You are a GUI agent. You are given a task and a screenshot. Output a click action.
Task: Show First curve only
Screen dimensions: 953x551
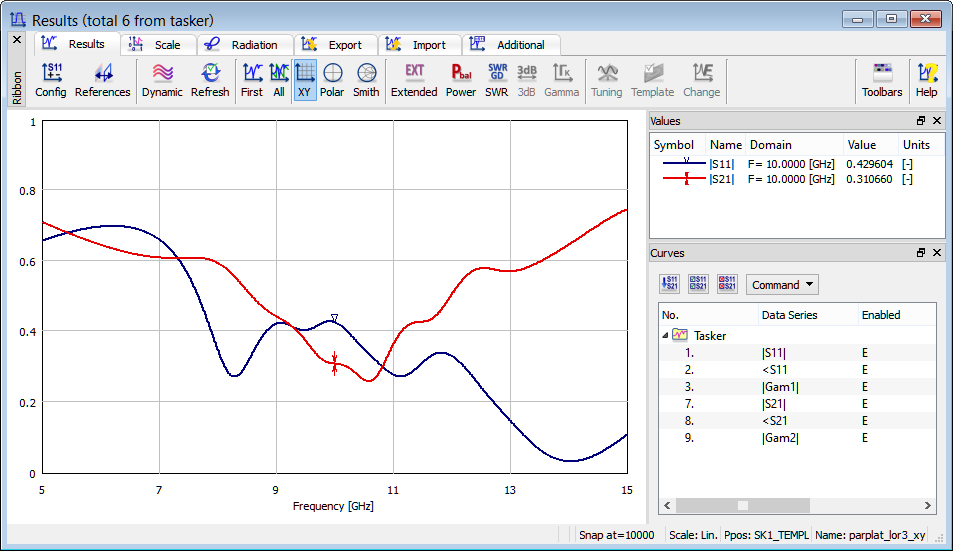[x=252, y=80]
